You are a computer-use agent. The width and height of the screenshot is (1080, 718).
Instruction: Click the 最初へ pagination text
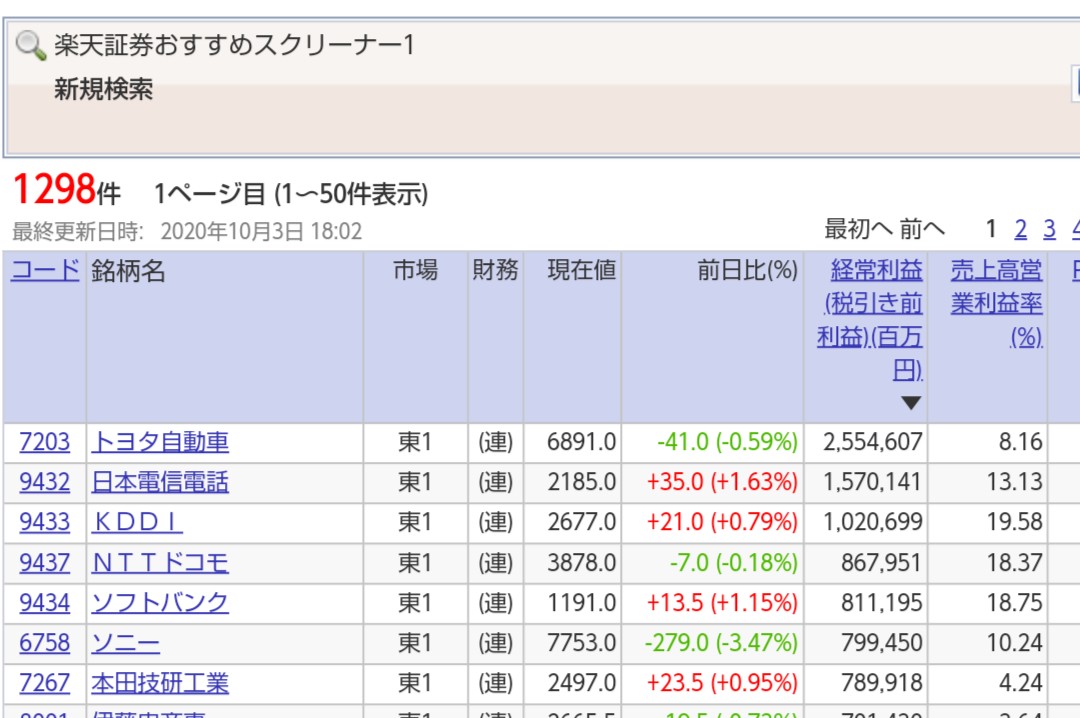pos(858,229)
